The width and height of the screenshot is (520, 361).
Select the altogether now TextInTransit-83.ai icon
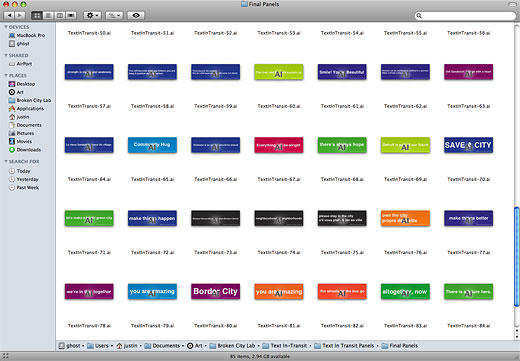click(405, 291)
